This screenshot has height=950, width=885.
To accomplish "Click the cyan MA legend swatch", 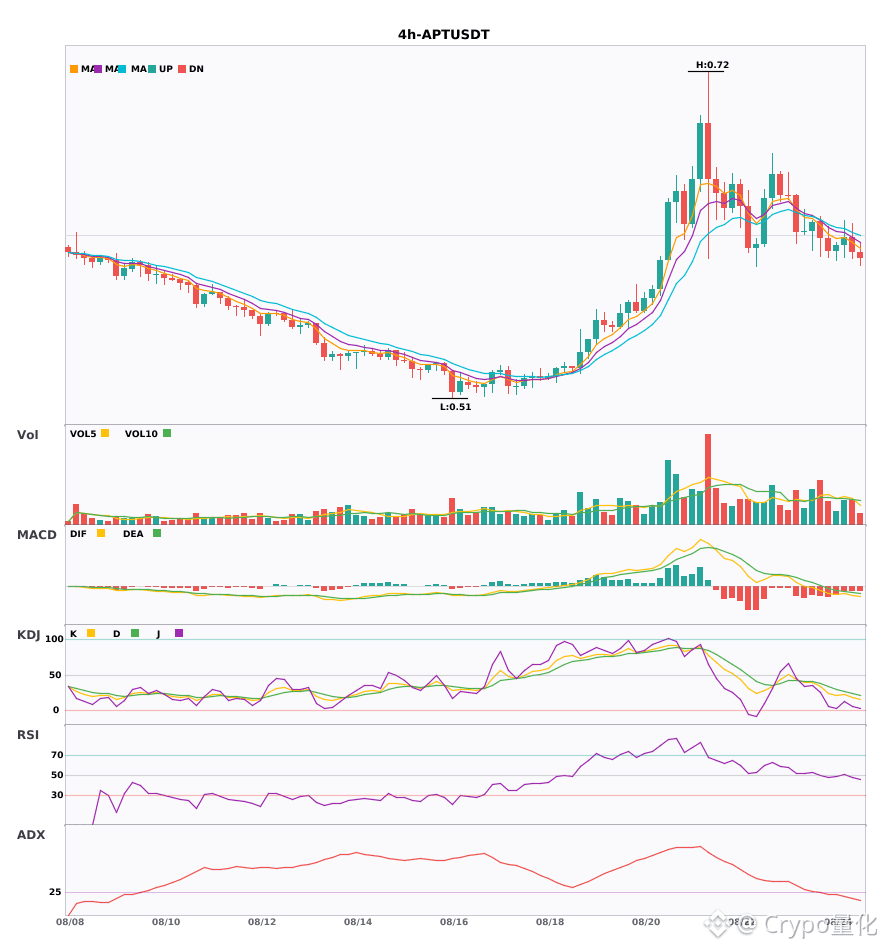I will pos(122,69).
